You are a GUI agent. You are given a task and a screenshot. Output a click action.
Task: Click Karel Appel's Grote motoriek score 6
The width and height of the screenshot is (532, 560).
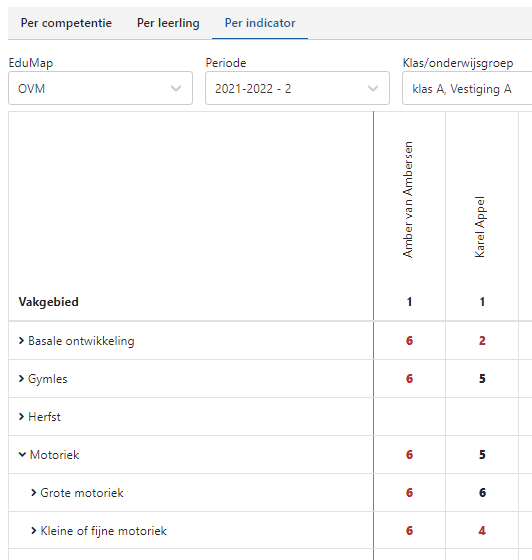(482, 492)
